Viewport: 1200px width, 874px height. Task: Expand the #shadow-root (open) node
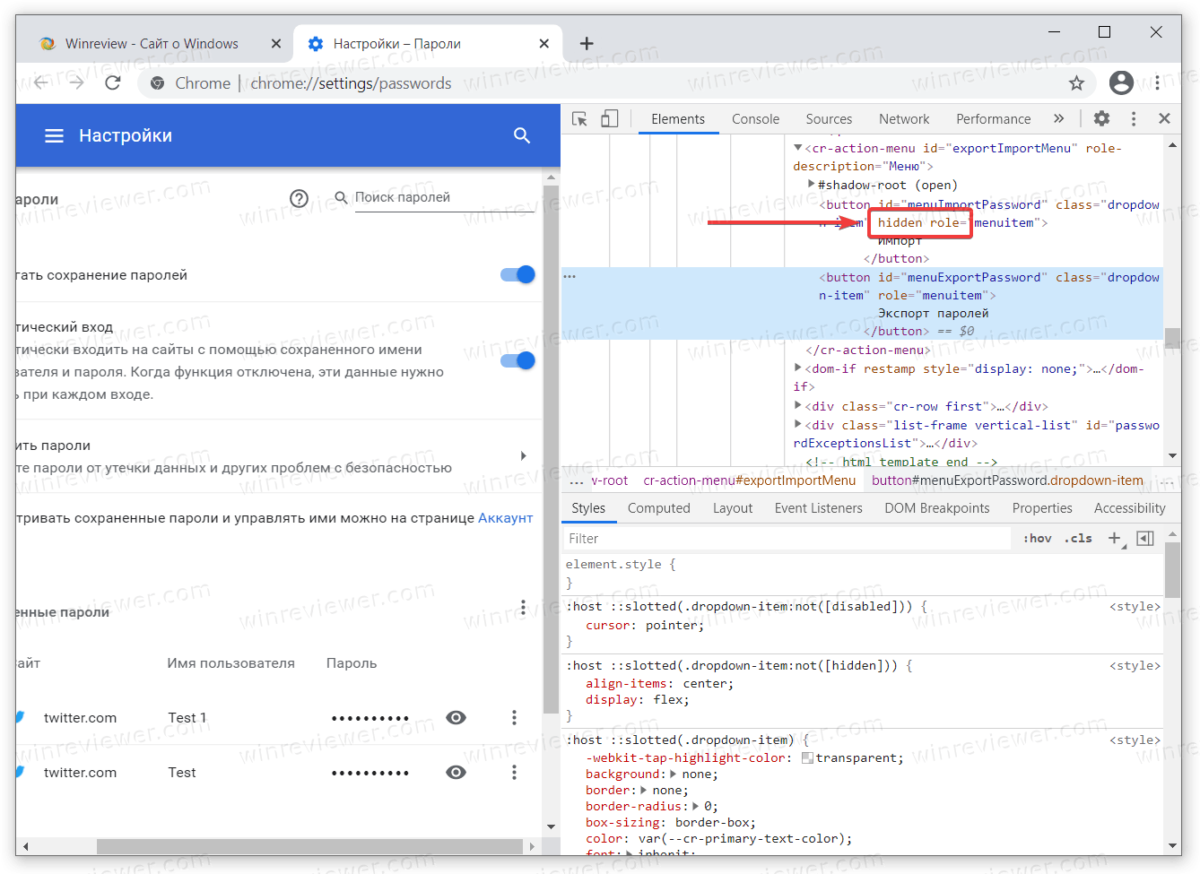[812, 185]
